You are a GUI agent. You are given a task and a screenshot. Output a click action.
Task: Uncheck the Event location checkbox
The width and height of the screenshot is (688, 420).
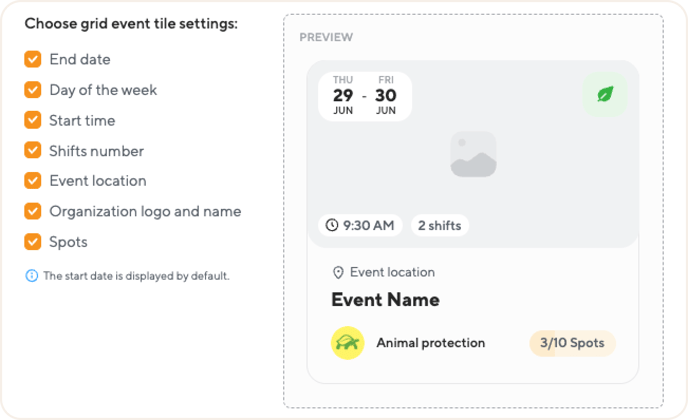(33, 181)
